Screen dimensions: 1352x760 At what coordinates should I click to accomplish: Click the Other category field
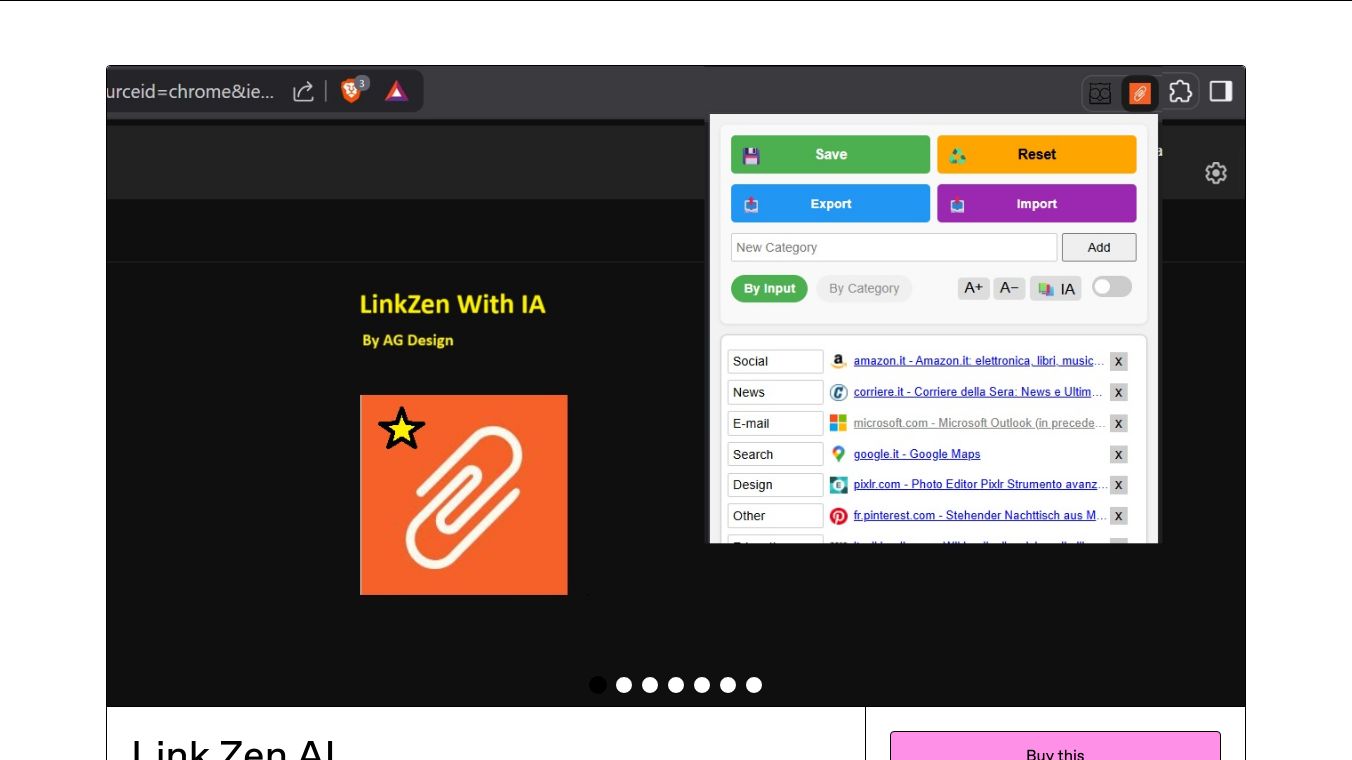pos(775,516)
